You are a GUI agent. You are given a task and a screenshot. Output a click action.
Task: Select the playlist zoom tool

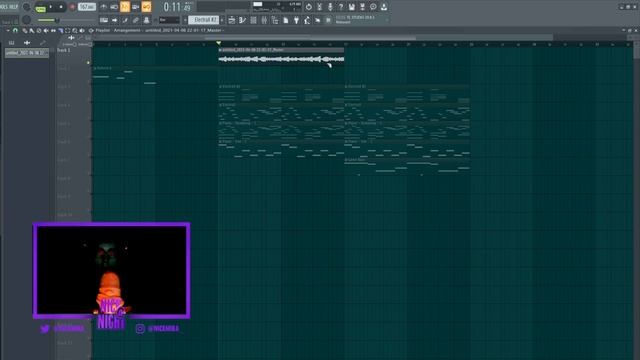75,31
